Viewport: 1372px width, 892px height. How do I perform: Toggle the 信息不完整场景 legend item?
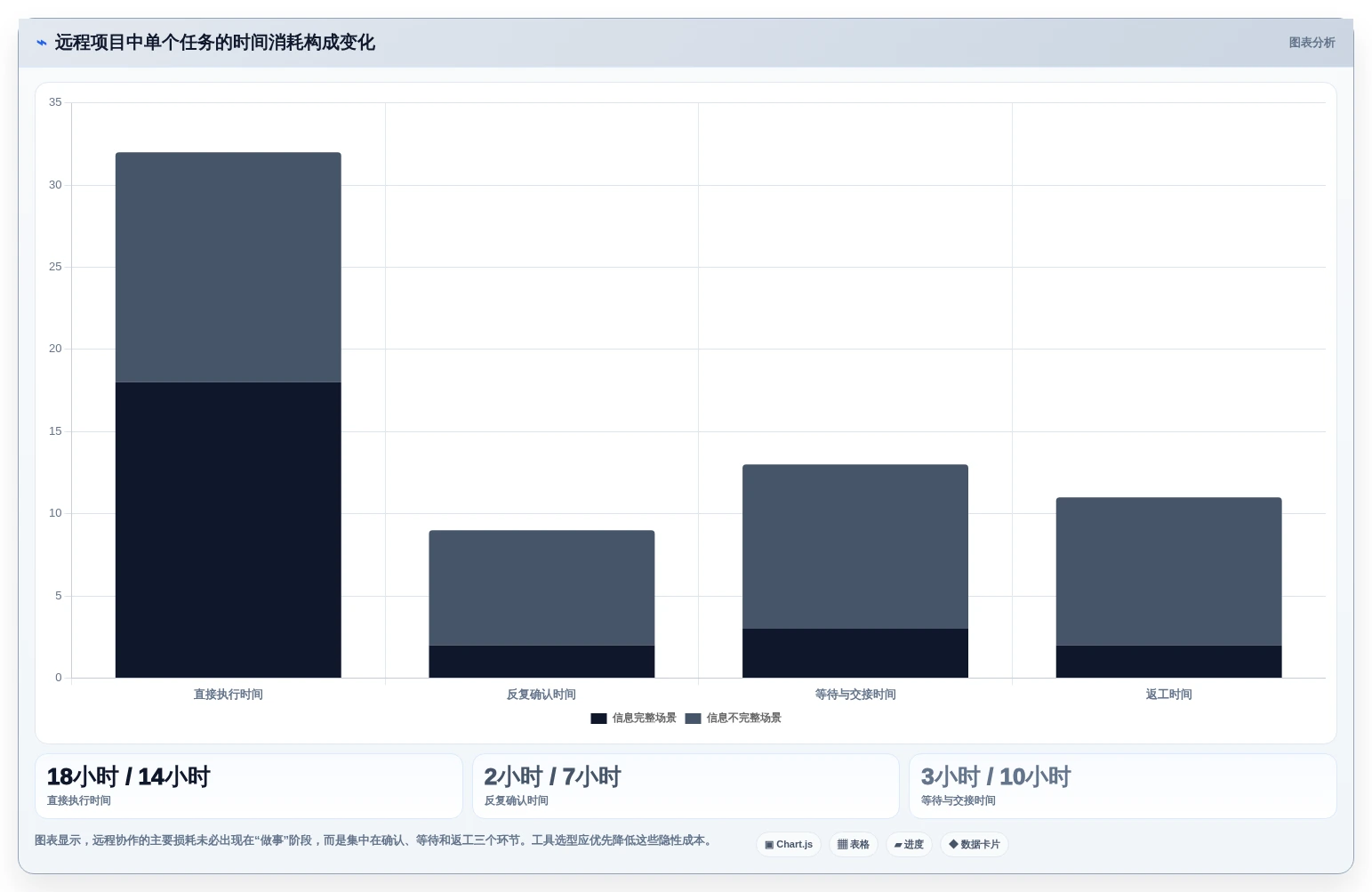pyautogui.click(x=733, y=718)
